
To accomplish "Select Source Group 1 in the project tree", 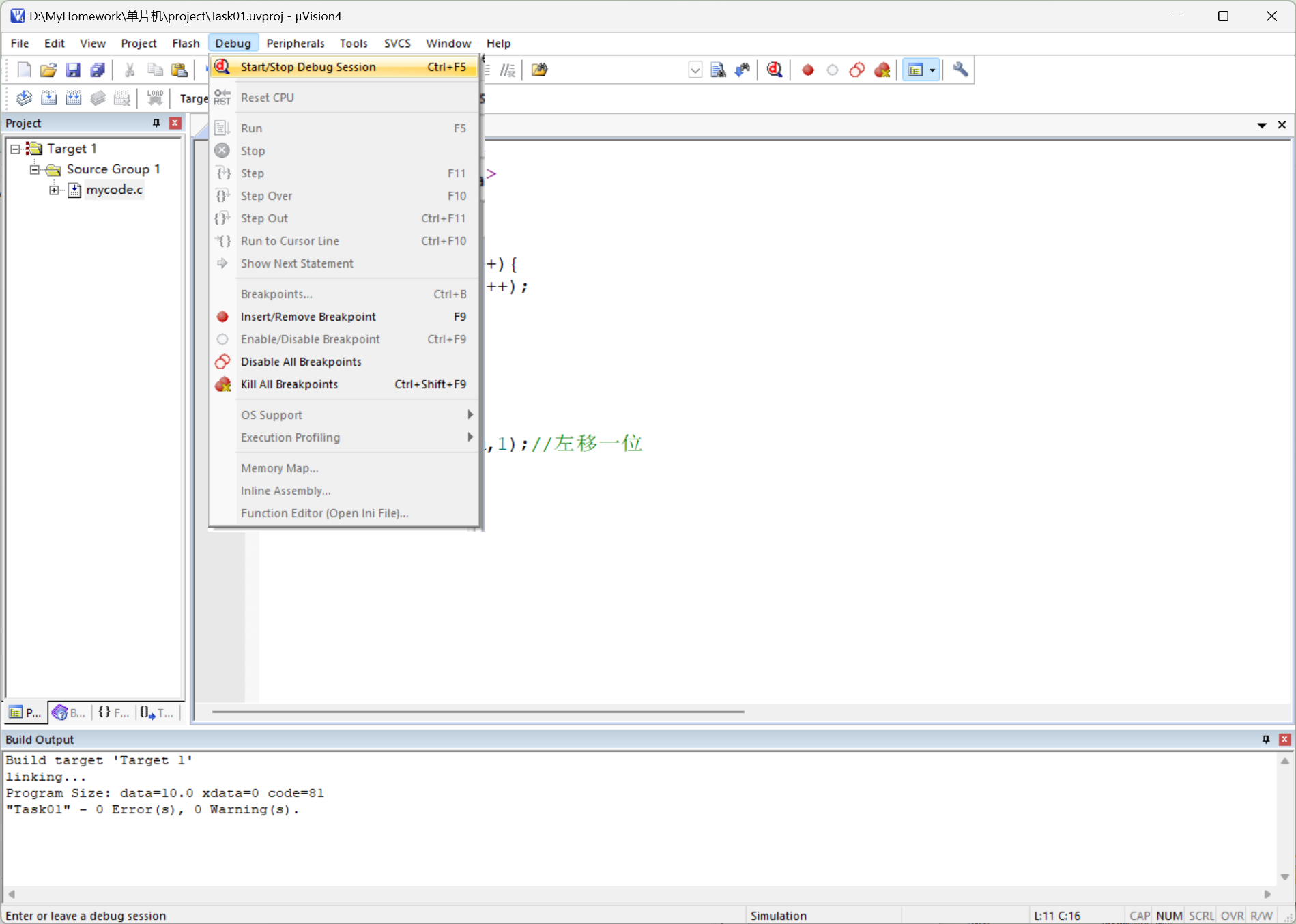I will 113,169.
